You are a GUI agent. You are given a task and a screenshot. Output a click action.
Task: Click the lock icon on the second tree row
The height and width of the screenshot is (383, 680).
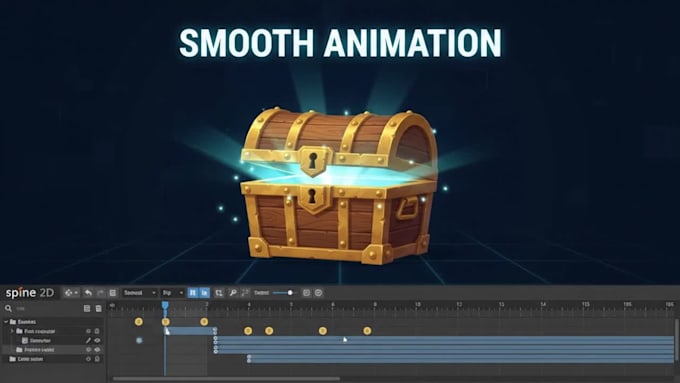pos(97,331)
